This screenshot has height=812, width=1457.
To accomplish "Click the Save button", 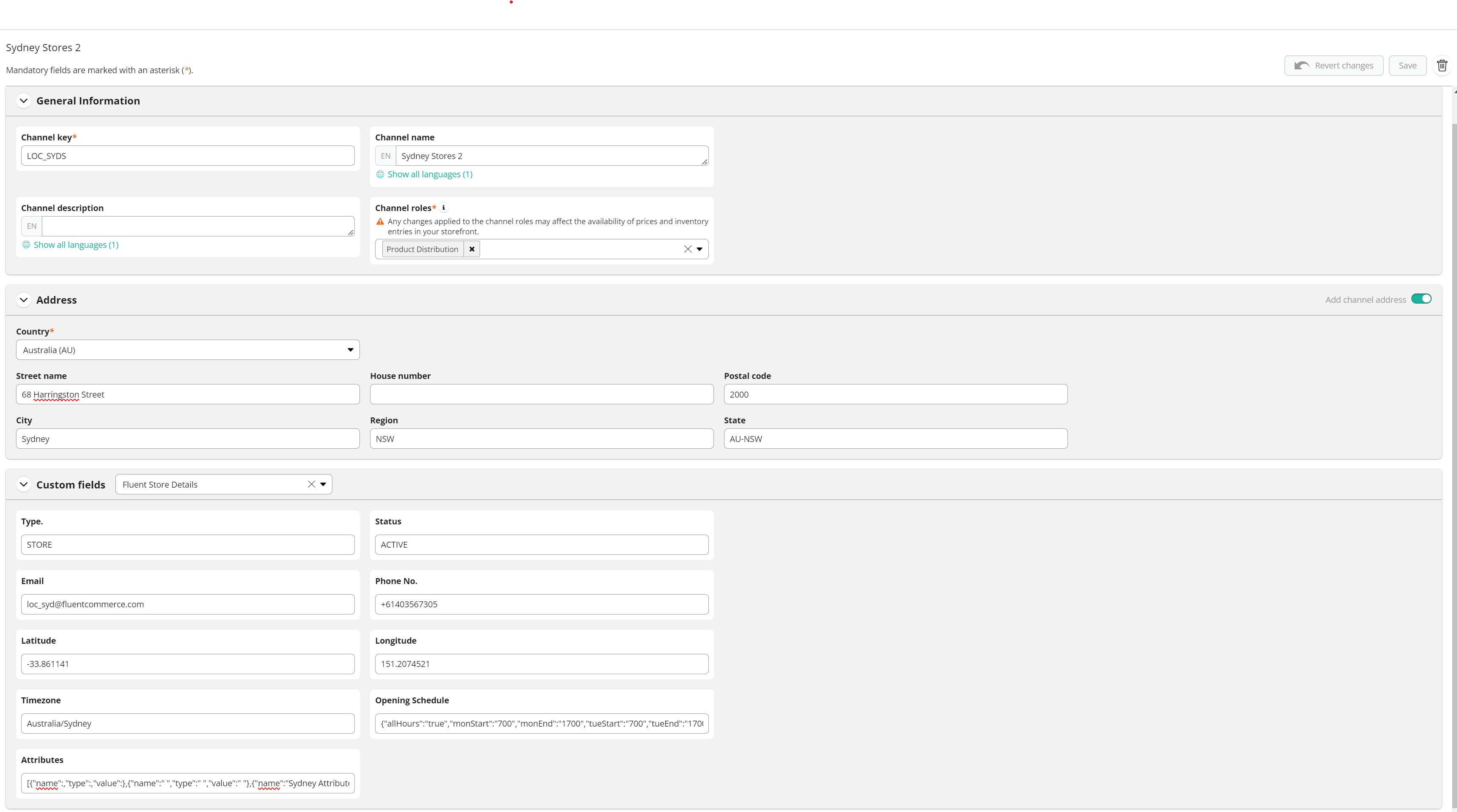I will [x=1407, y=66].
